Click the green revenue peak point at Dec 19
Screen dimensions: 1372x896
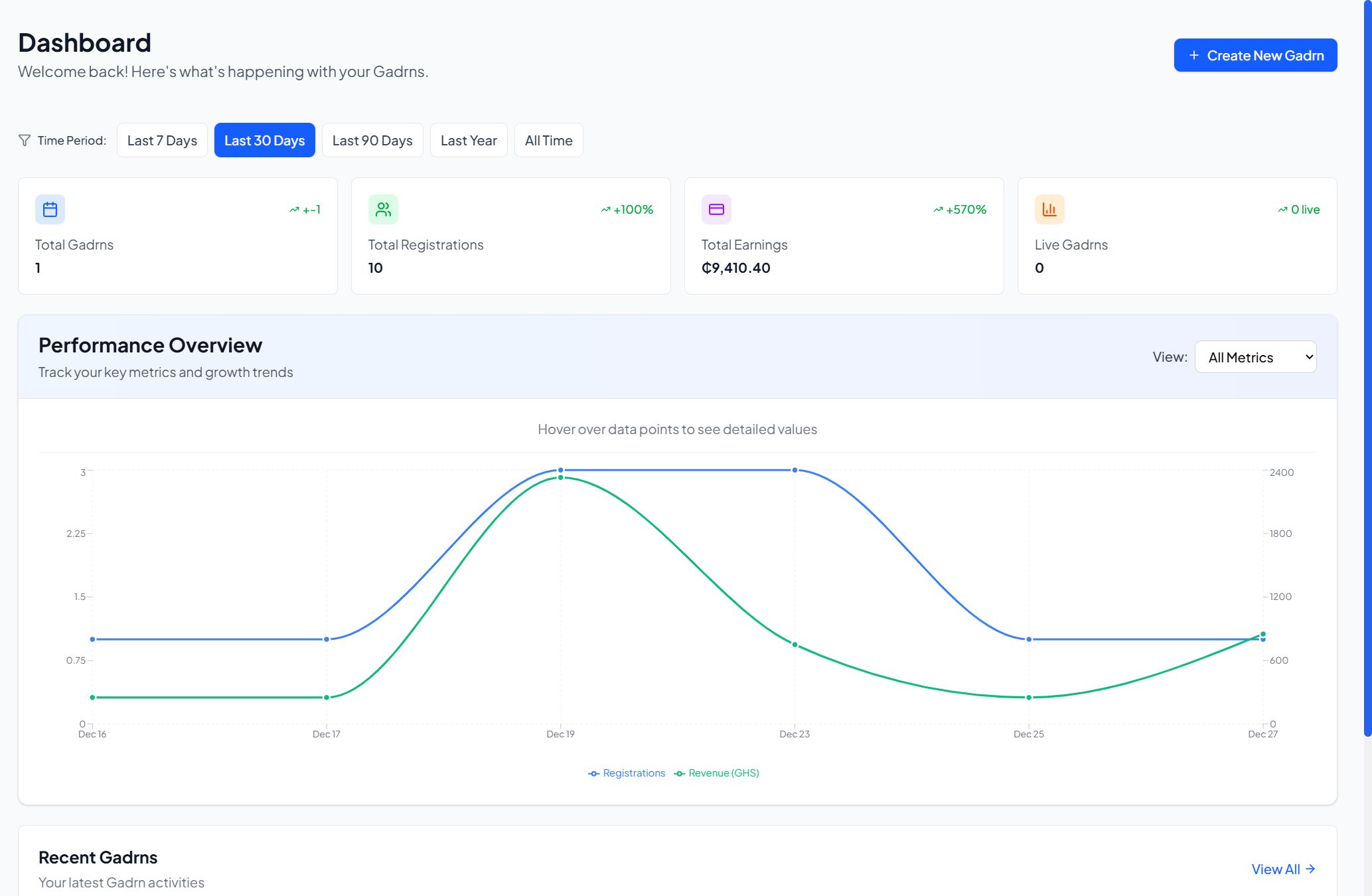click(560, 477)
